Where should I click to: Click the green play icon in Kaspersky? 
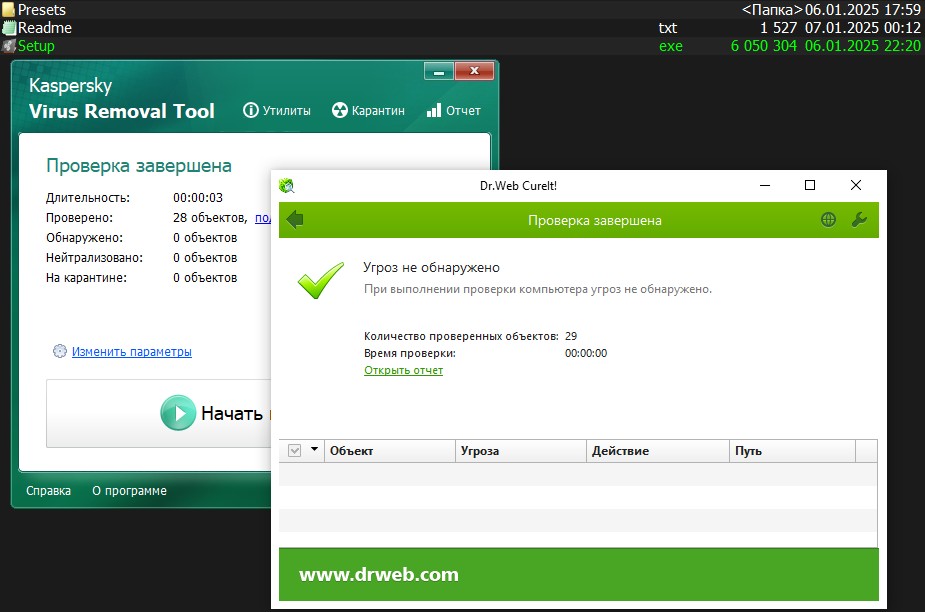click(178, 413)
